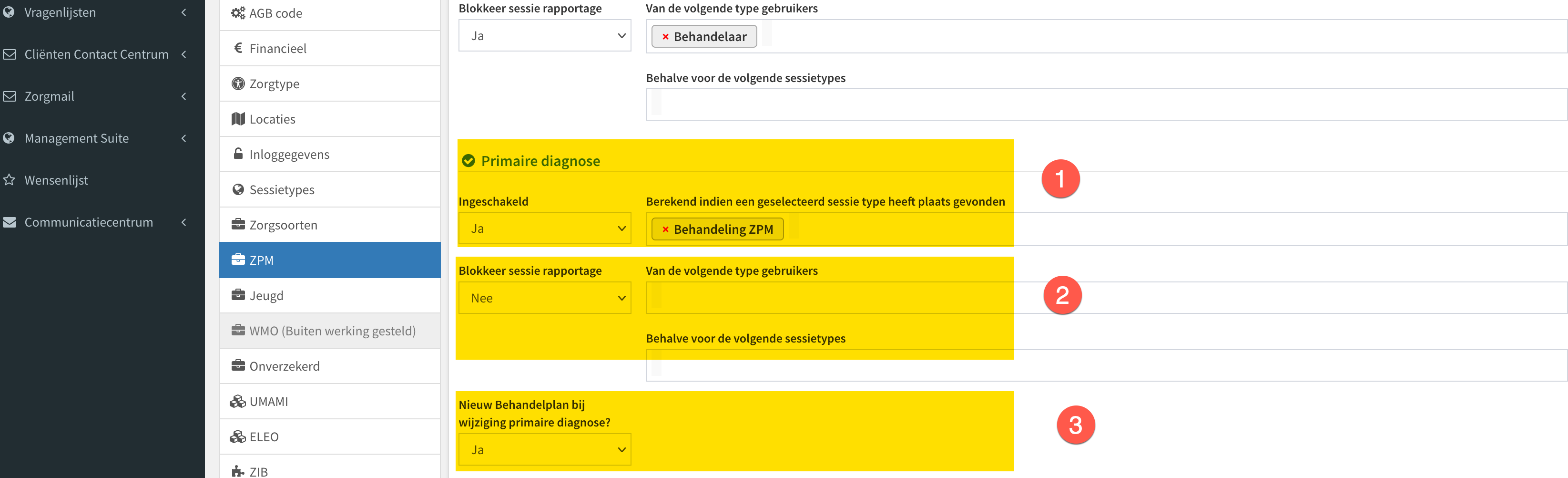
Task: Open the Onverzekerd settings item
Action: (x=330, y=366)
